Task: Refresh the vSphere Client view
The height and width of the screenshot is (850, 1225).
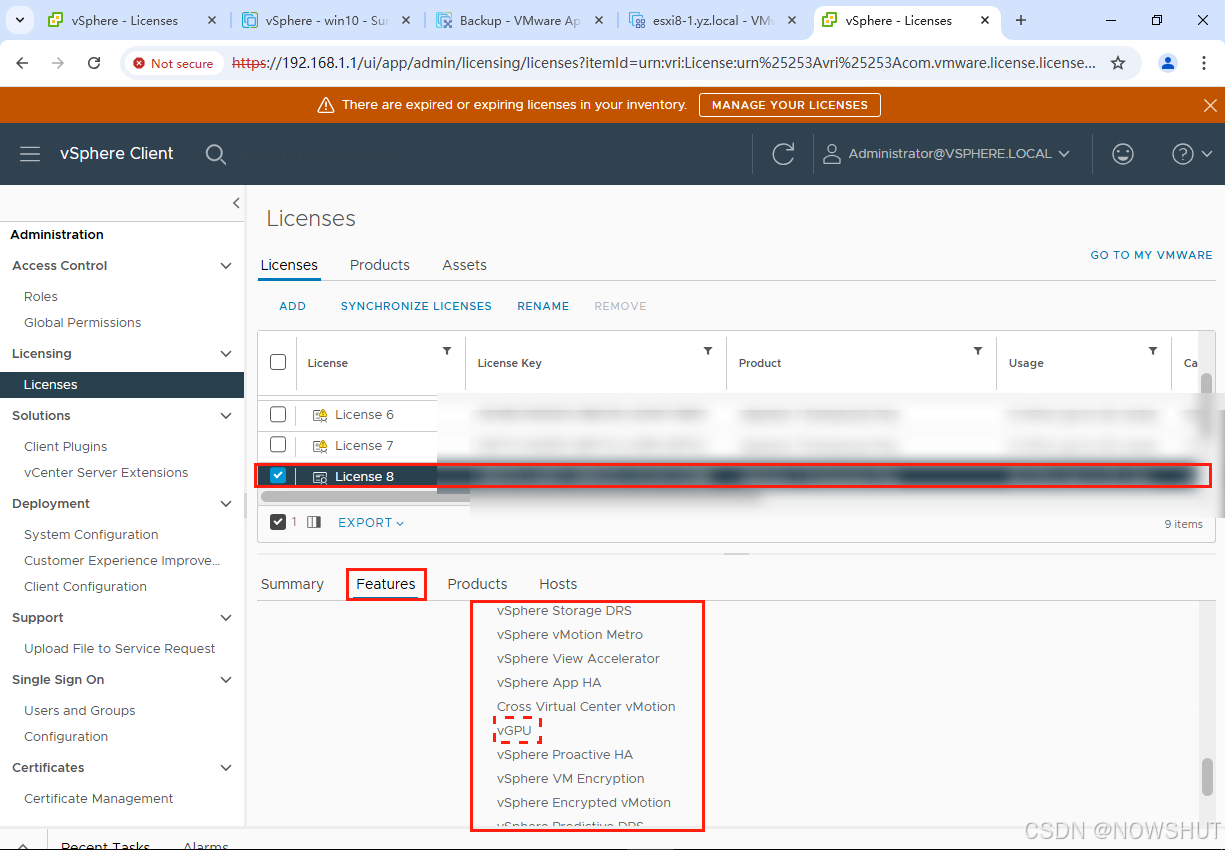Action: 784,154
